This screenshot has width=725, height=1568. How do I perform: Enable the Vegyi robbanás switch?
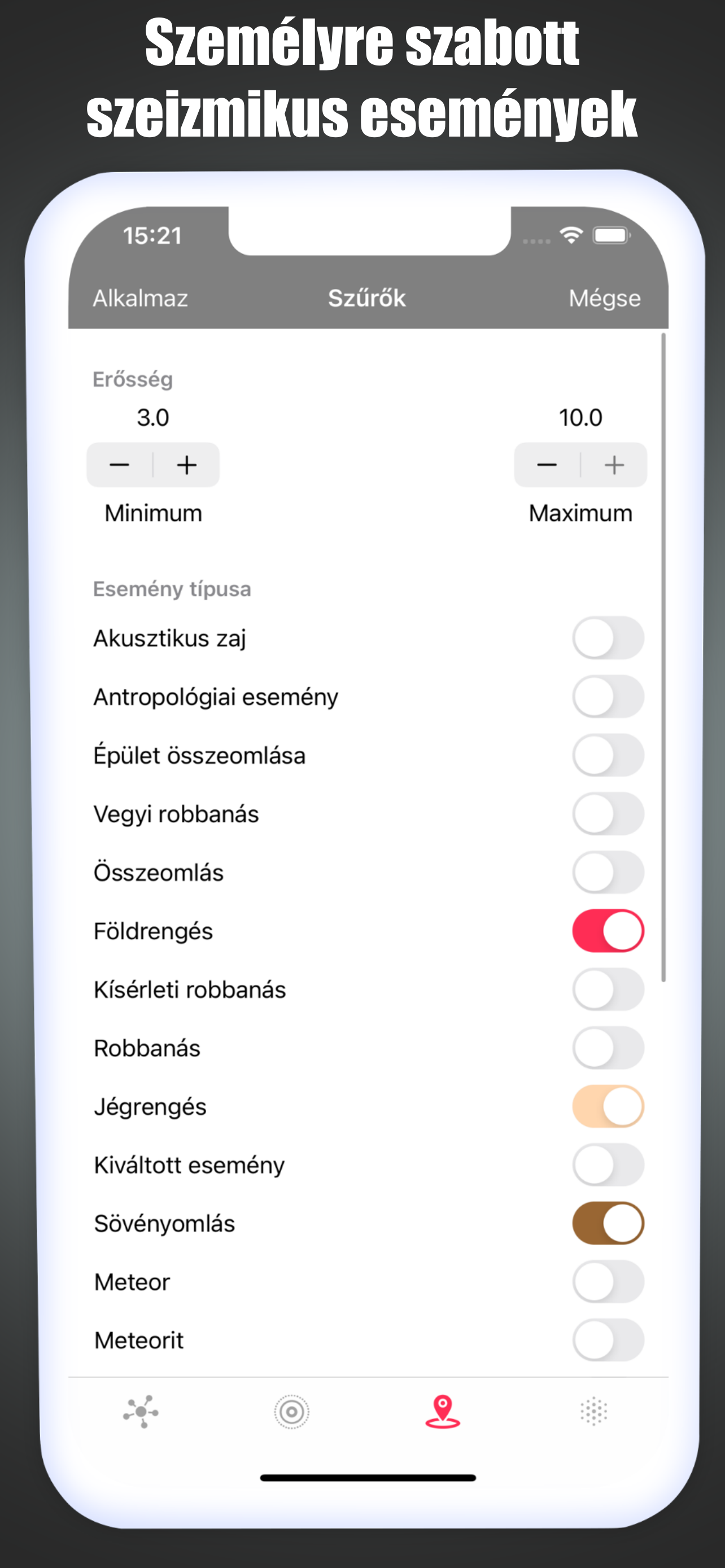608,814
